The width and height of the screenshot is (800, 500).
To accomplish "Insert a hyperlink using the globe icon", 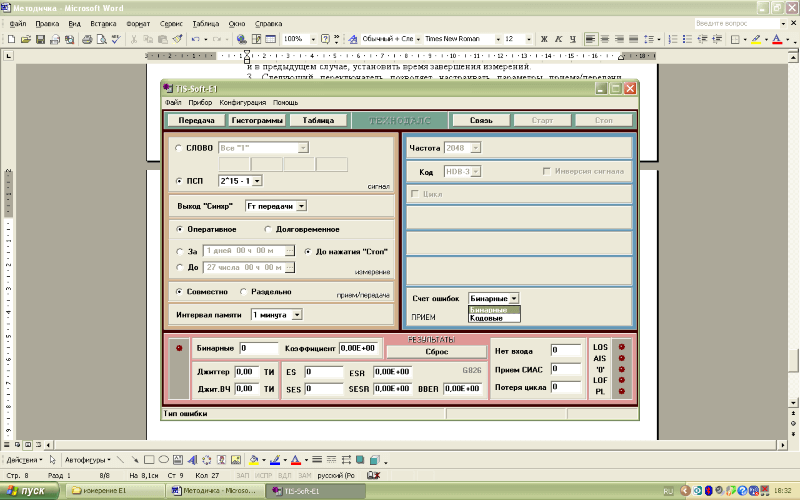I will coord(242,39).
